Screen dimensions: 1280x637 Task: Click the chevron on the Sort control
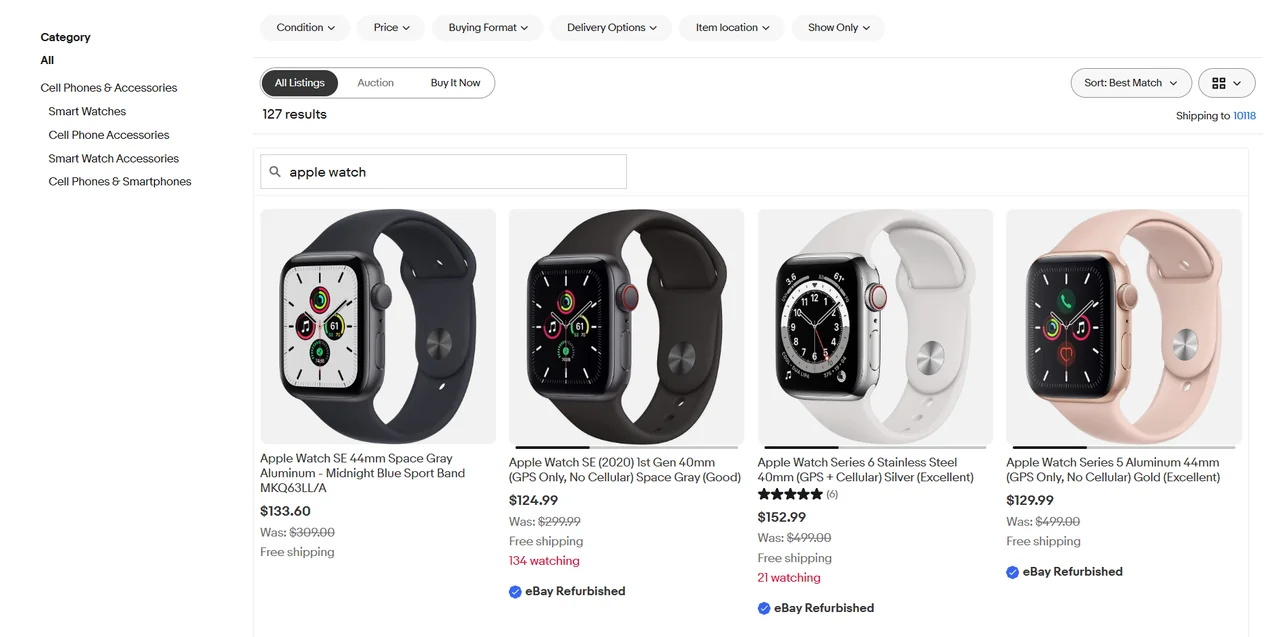coord(1174,83)
